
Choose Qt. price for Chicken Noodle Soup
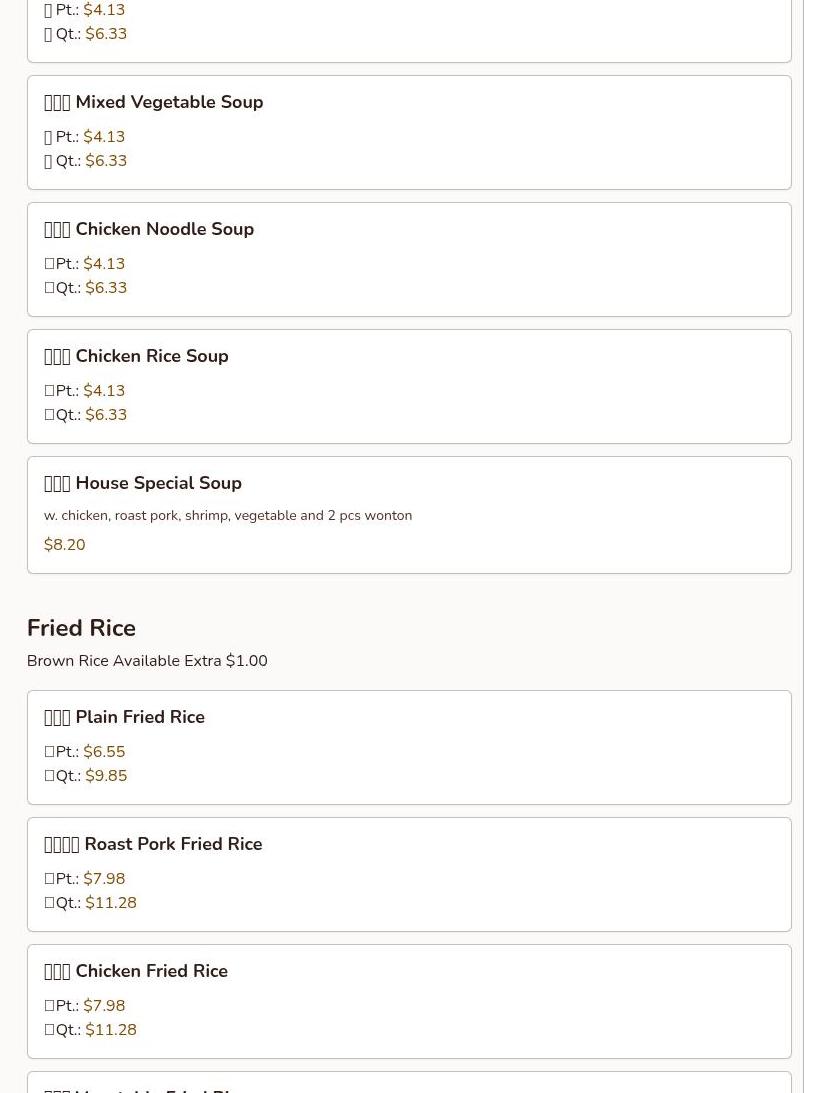click(x=106, y=288)
